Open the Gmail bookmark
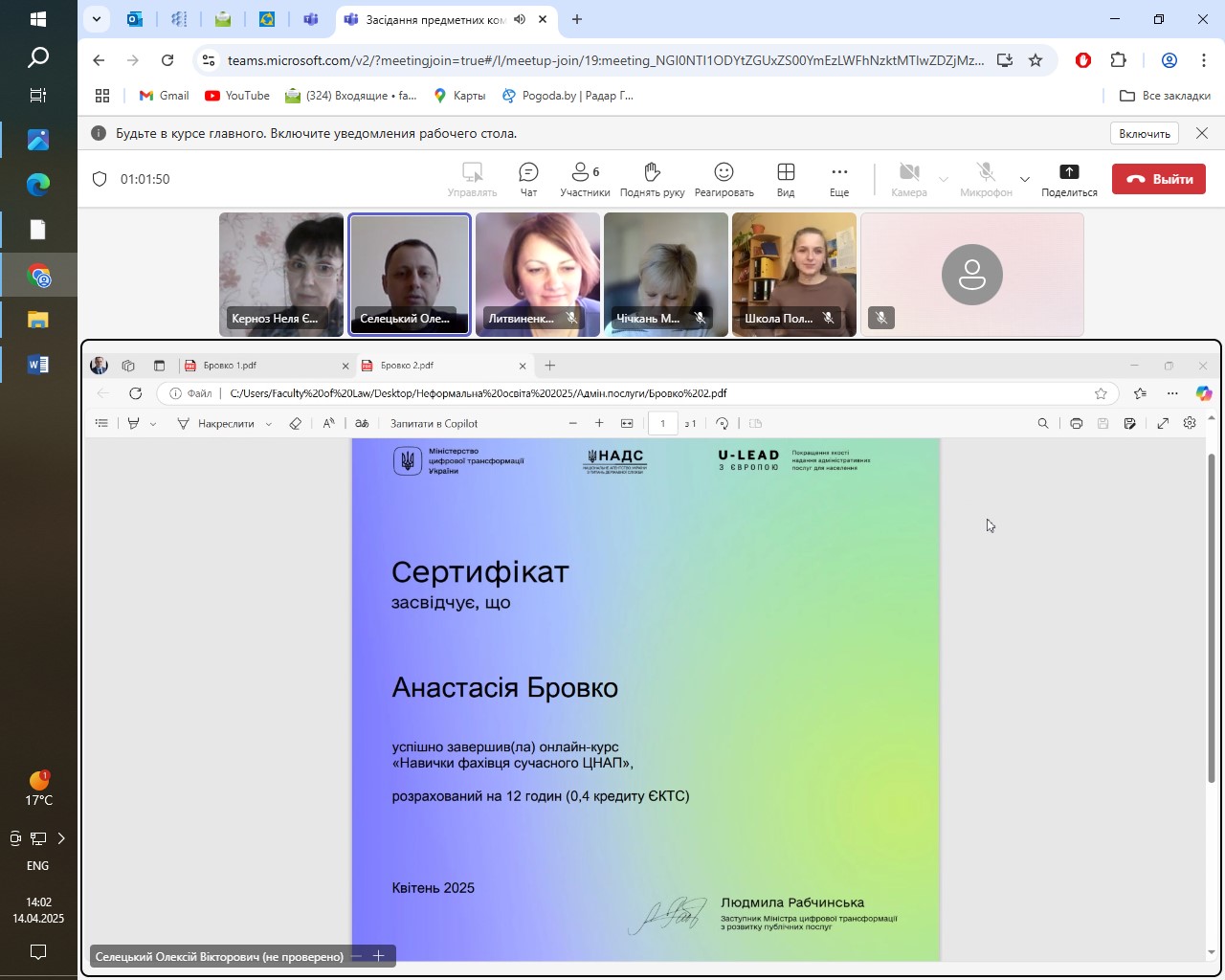The image size is (1225, 980). pos(164,96)
